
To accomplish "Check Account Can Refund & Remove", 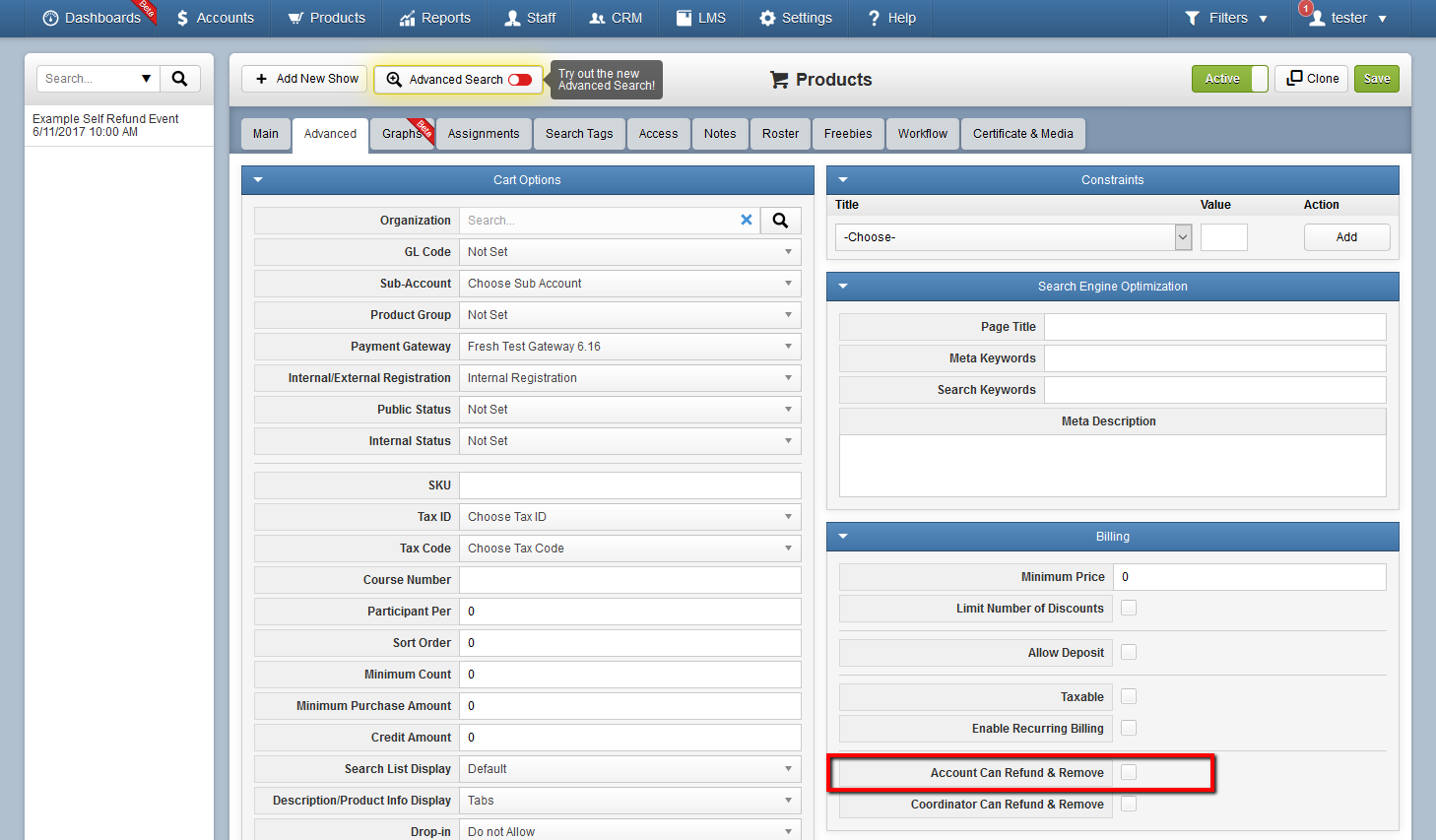I will [1129, 772].
